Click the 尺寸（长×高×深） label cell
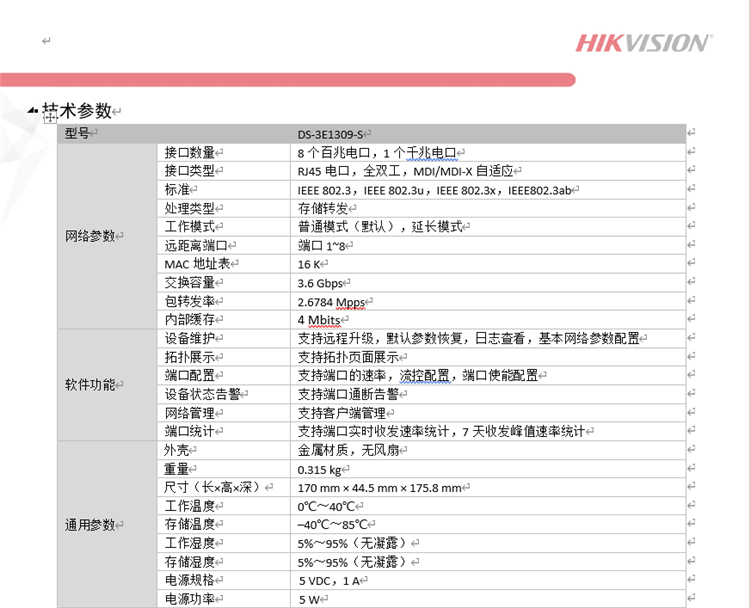 coord(223,487)
